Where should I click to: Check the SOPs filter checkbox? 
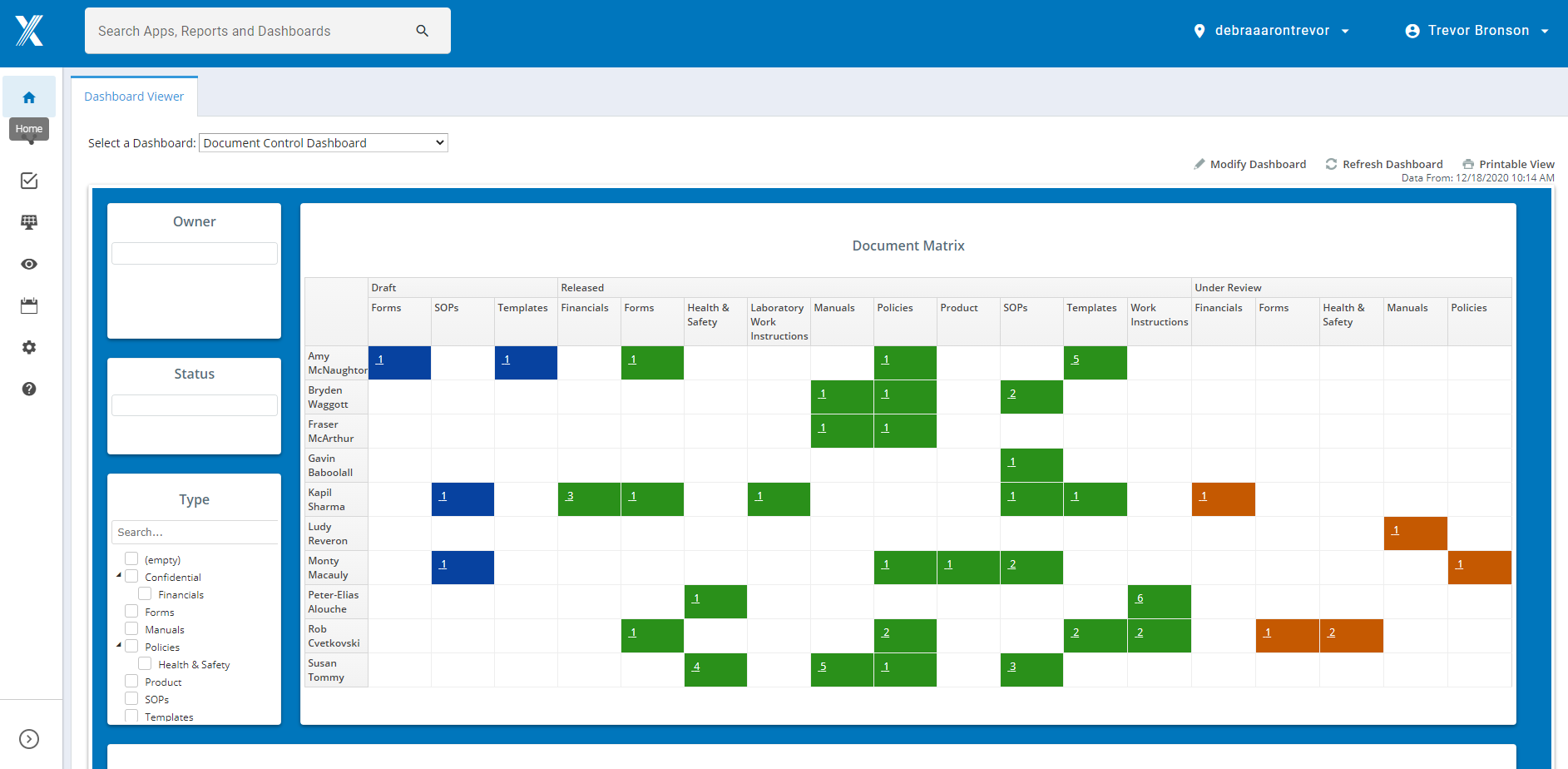click(x=131, y=698)
